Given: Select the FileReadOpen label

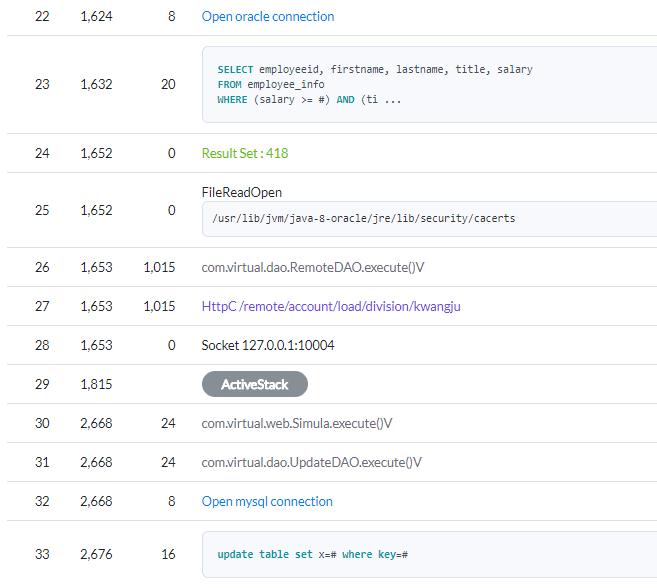Looking at the screenshot, I should point(242,192).
